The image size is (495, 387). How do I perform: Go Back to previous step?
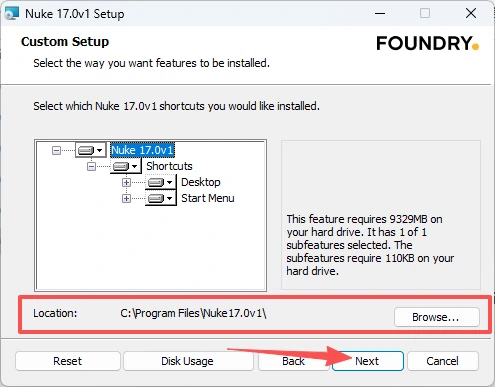(293, 361)
